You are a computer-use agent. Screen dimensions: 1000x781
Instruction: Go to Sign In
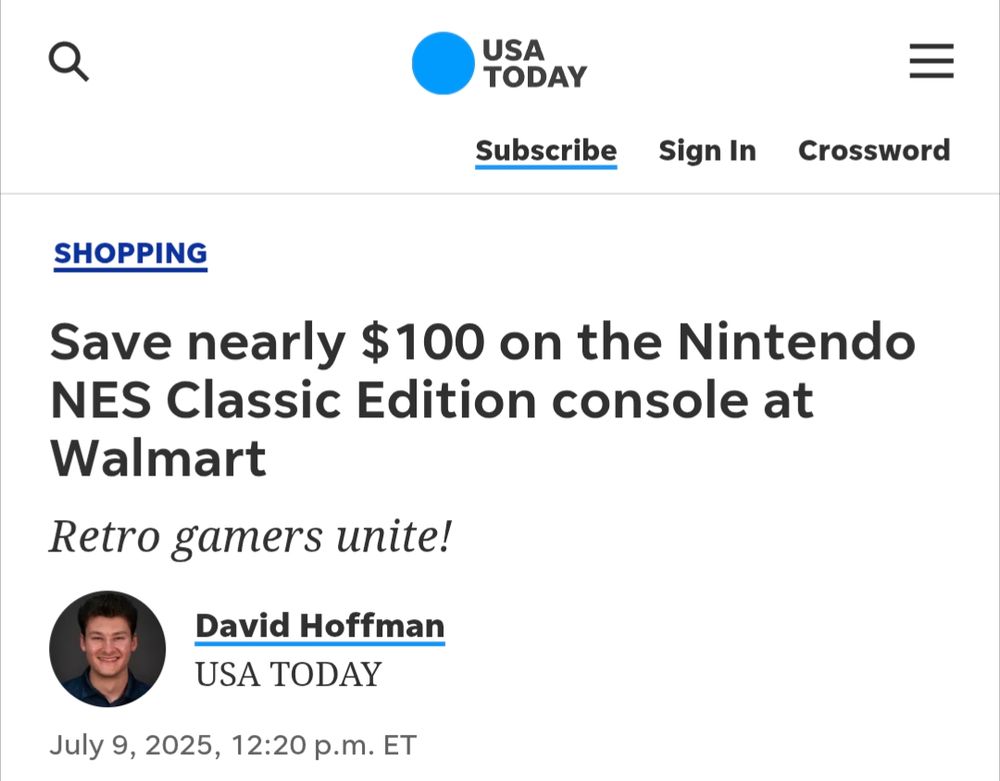tap(707, 151)
